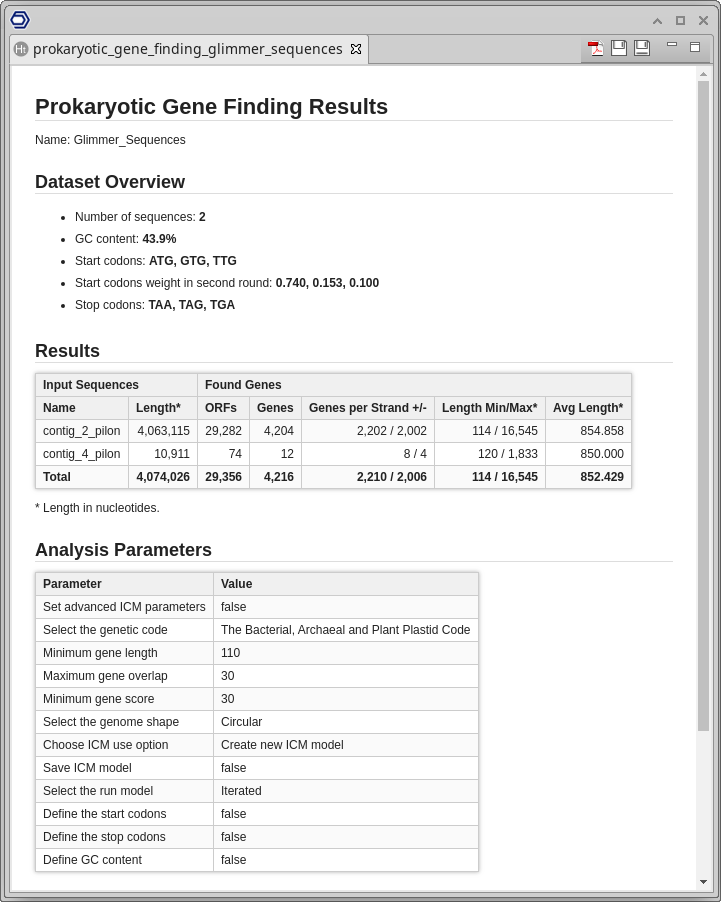Click the Prokaryotic Gene Finding Results heading
The image size is (721, 902).
pyautogui.click(x=211, y=107)
